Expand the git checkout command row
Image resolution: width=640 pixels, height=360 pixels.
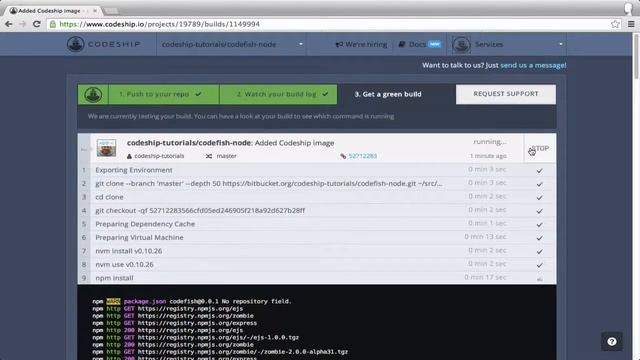tap(317, 210)
